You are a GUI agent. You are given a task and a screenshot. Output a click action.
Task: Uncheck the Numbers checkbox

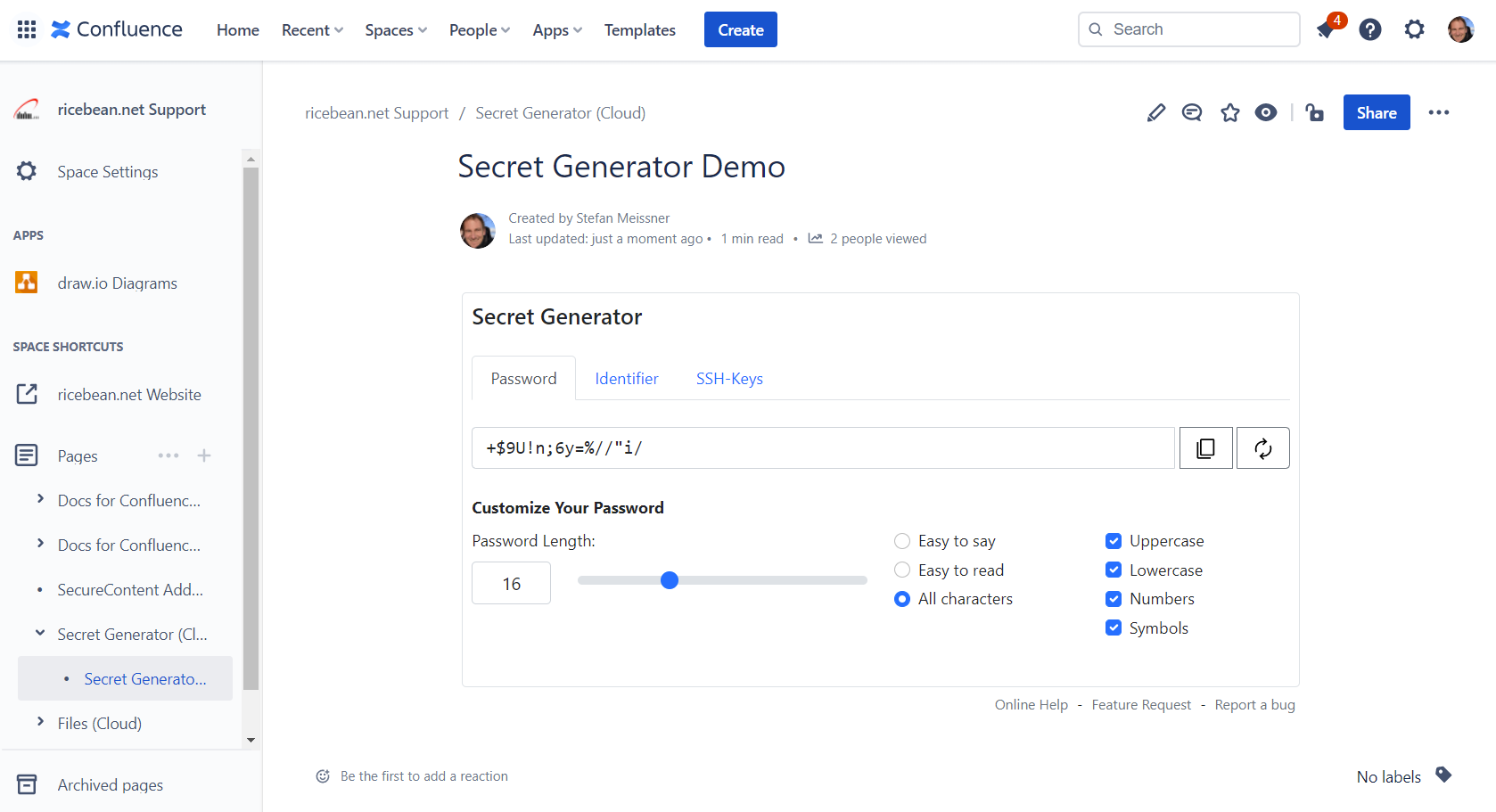[1114, 599]
